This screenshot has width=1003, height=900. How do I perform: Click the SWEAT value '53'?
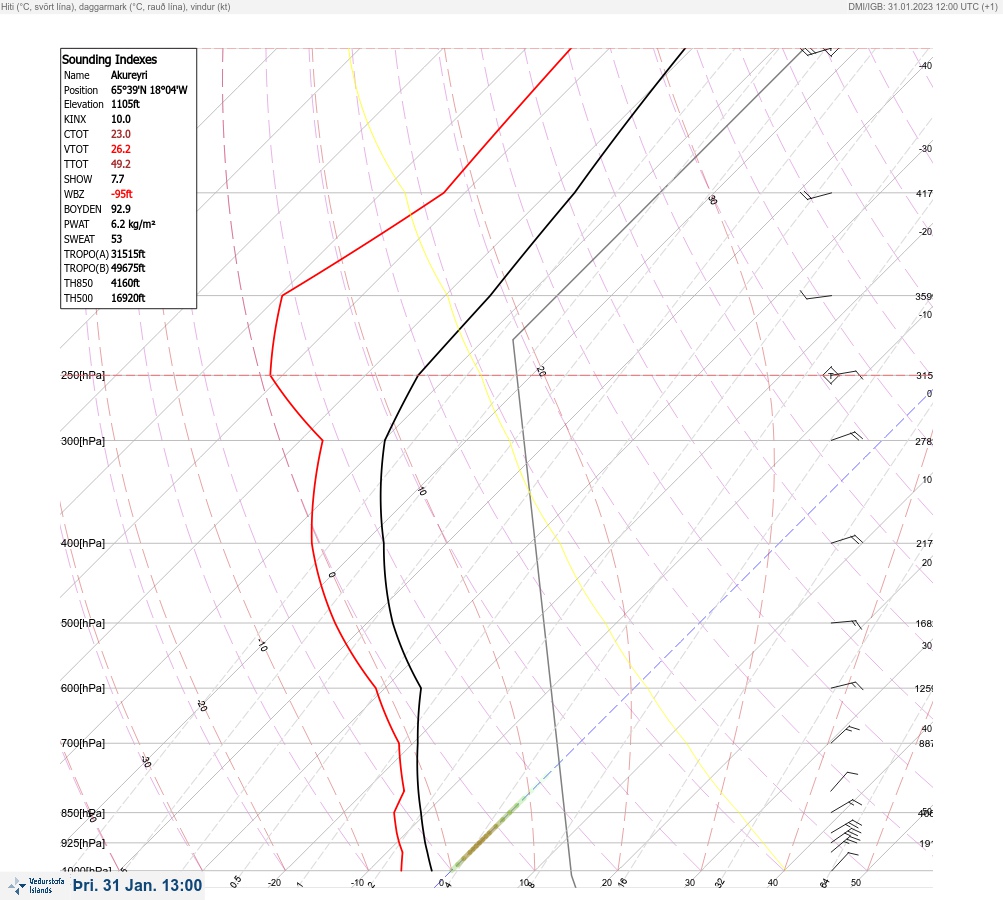point(116,239)
